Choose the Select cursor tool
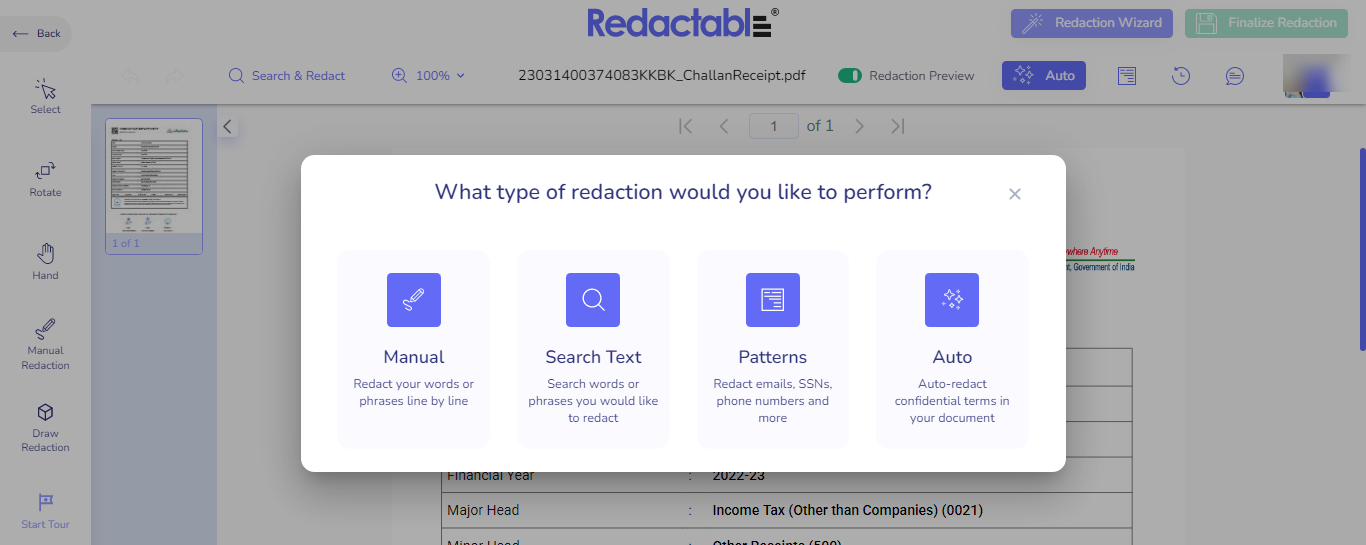1366x545 pixels. 45,97
